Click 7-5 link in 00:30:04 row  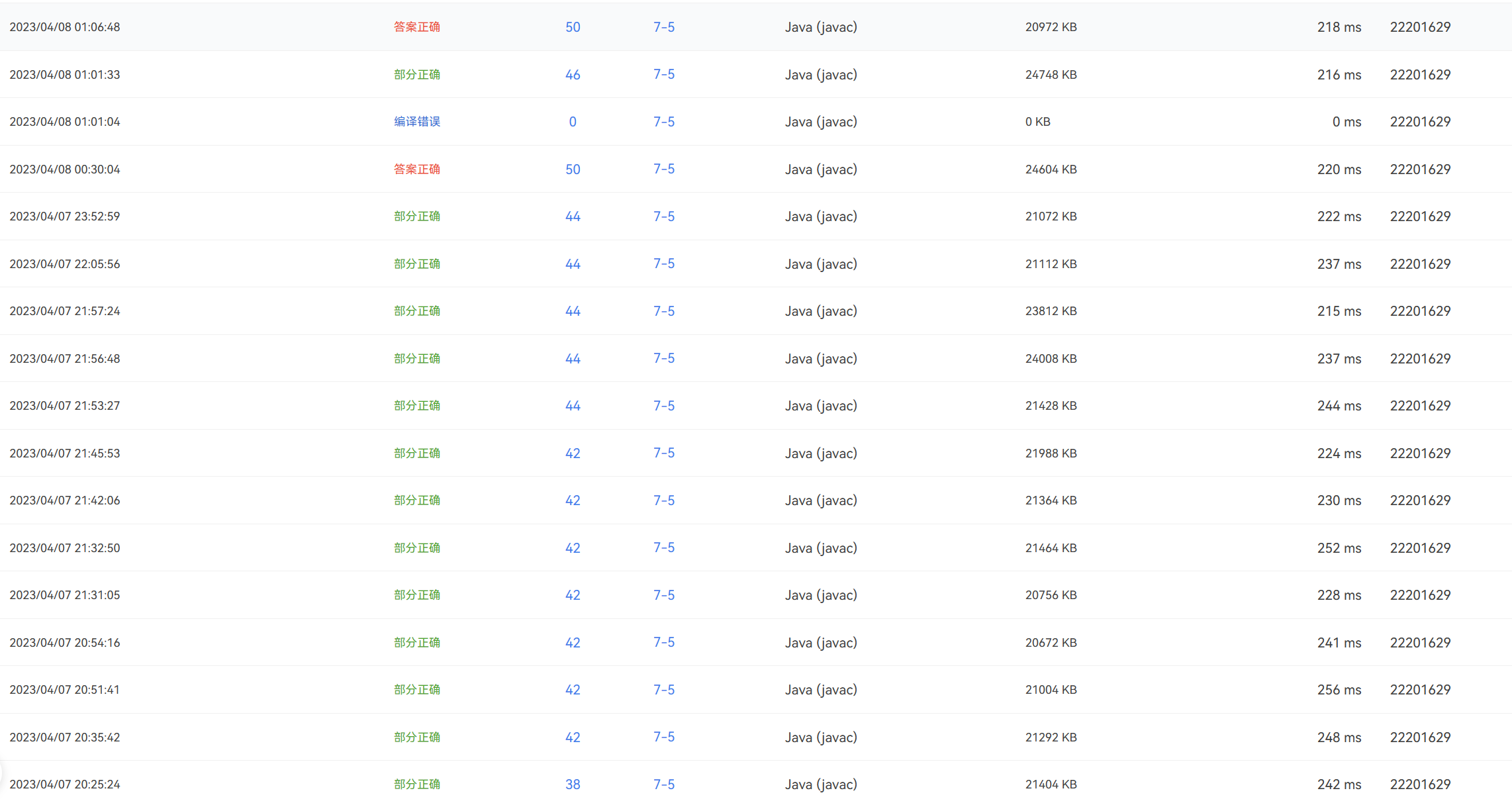664,169
